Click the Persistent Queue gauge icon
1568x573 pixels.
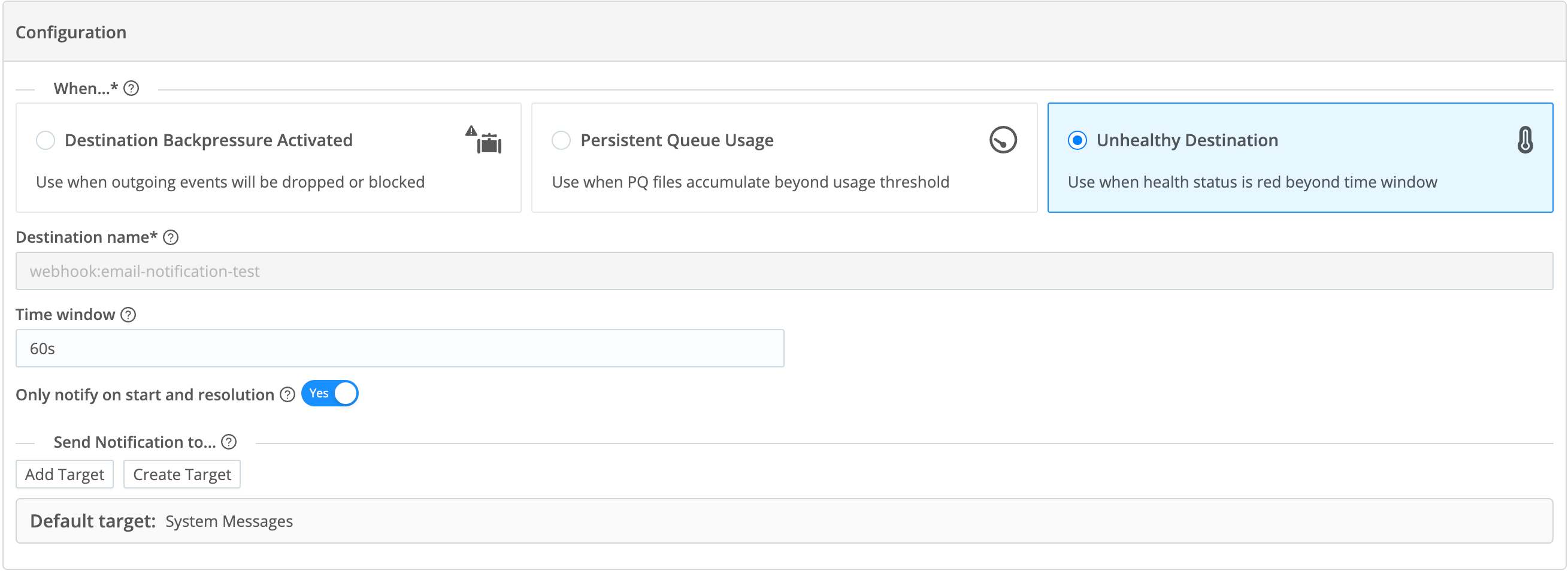1003,140
